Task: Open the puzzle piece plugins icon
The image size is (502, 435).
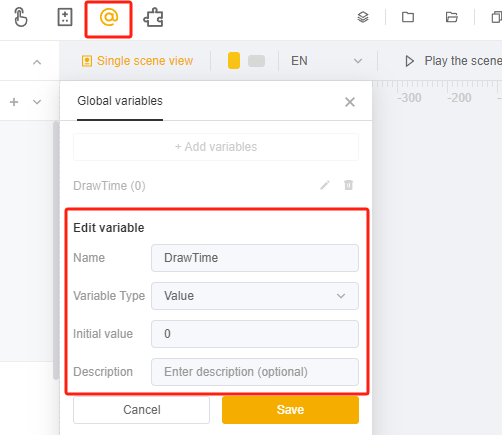Action: pos(153,17)
